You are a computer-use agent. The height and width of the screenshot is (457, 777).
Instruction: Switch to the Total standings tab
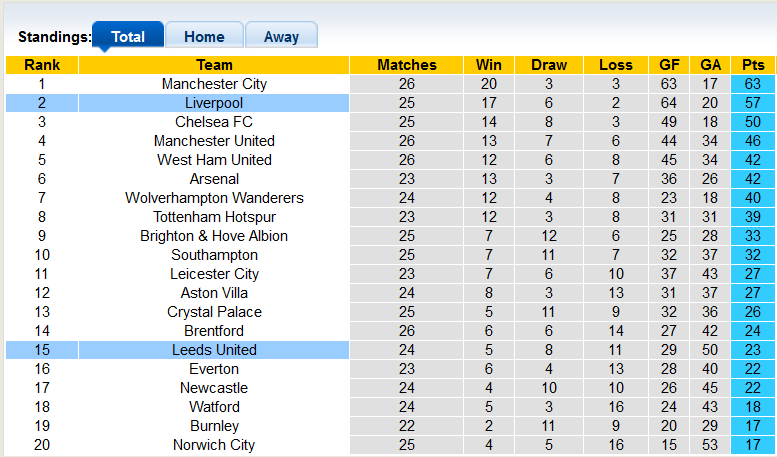point(127,37)
